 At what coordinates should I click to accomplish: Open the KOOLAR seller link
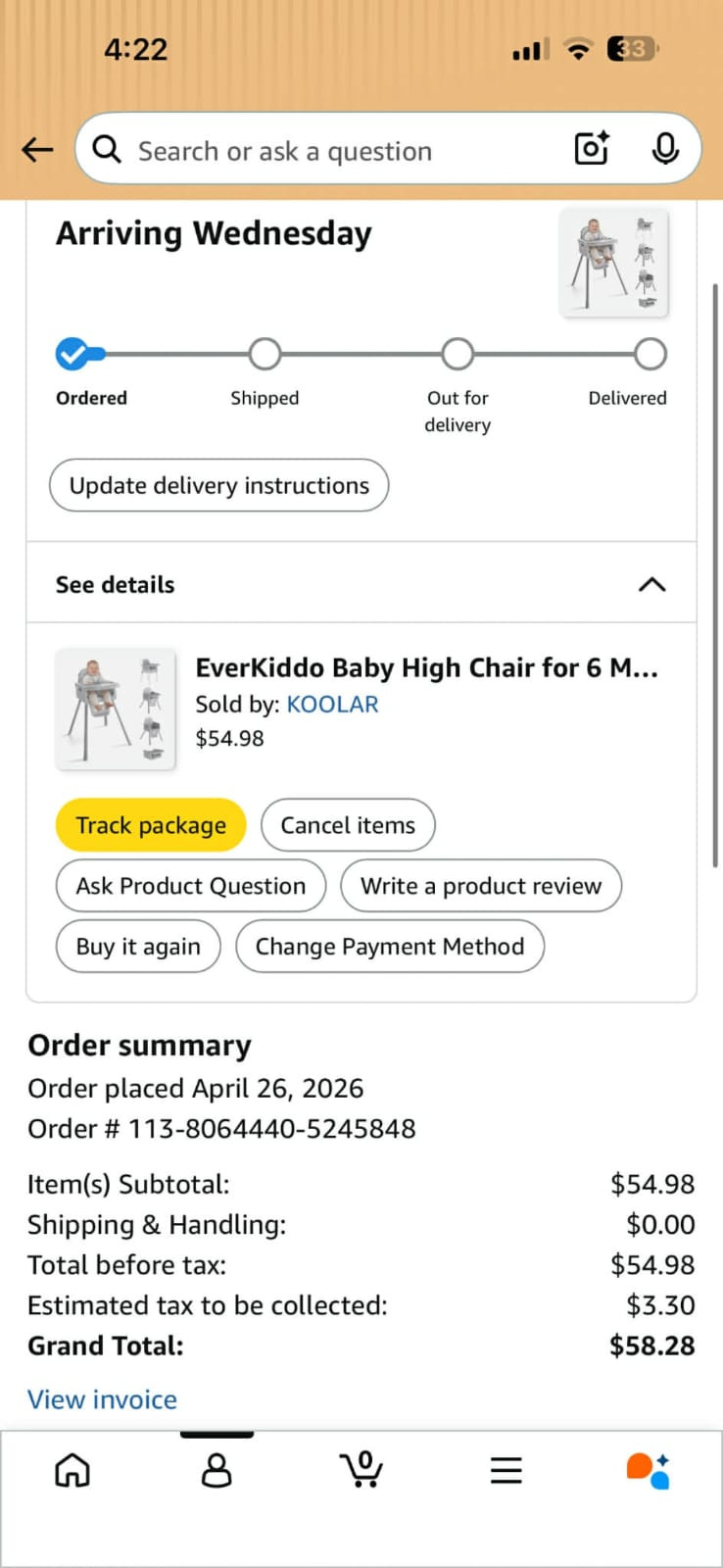tap(332, 705)
